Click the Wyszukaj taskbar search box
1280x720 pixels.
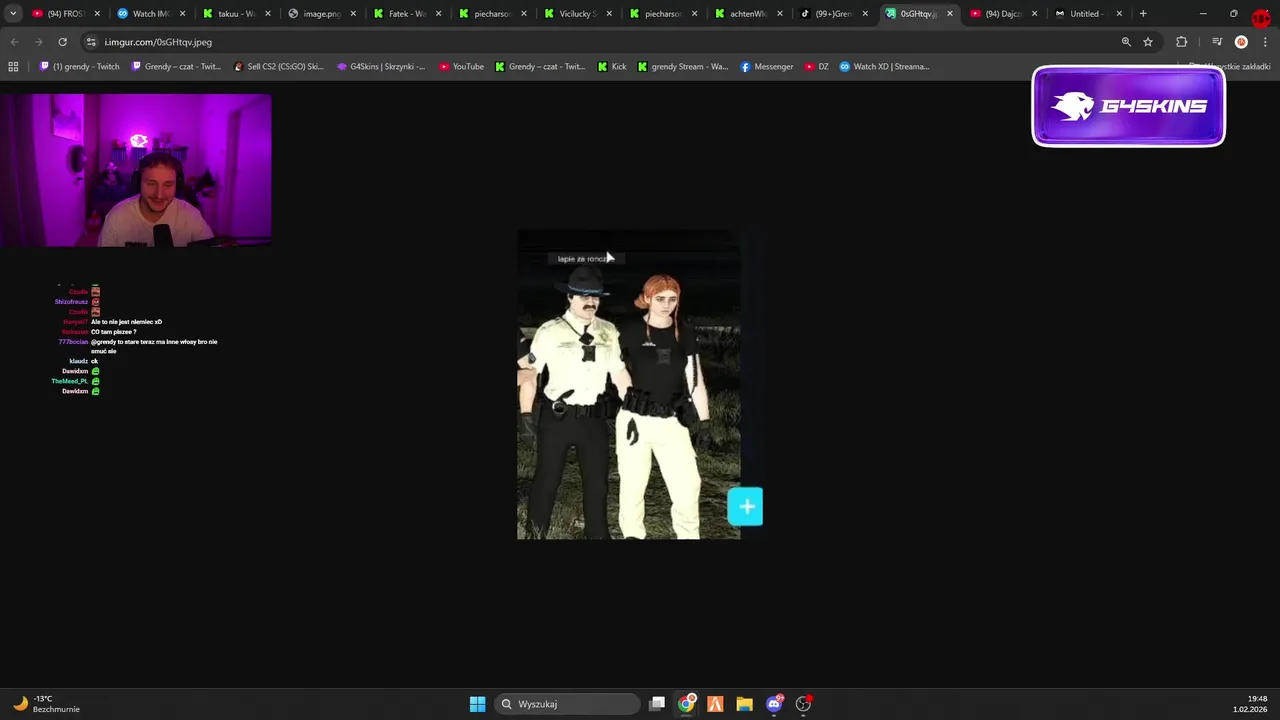[568, 704]
